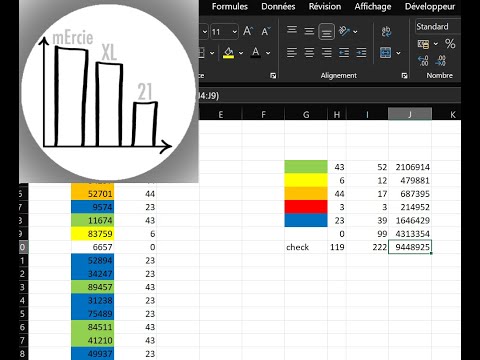This screenshot has width=480, height=360.
Task: Open the merge and center dropdown arrow
Action: click(x=398, y=53)
